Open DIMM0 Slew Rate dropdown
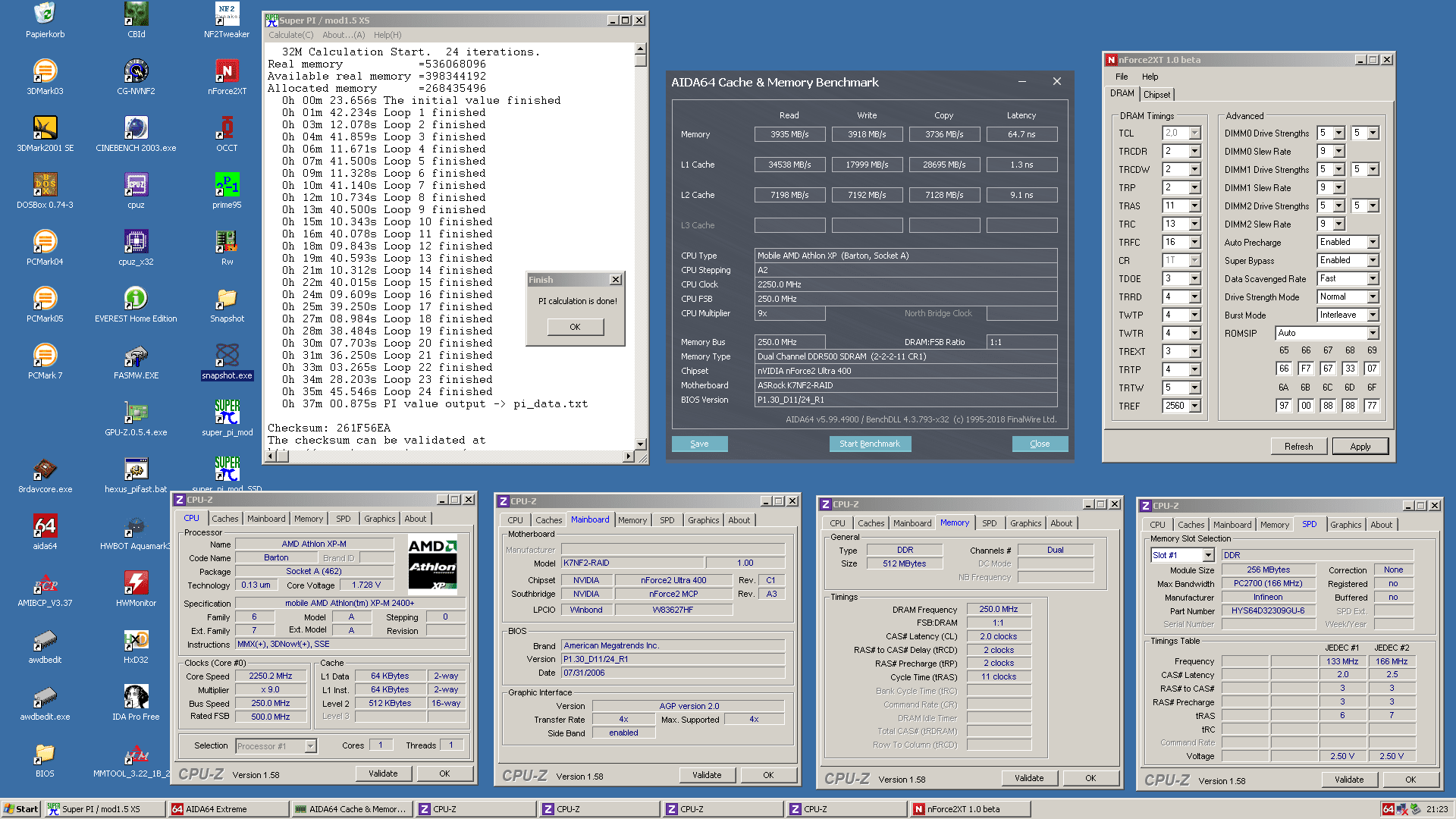The height and width of the screenshot is (819, 1456). tap(1338, 152)
